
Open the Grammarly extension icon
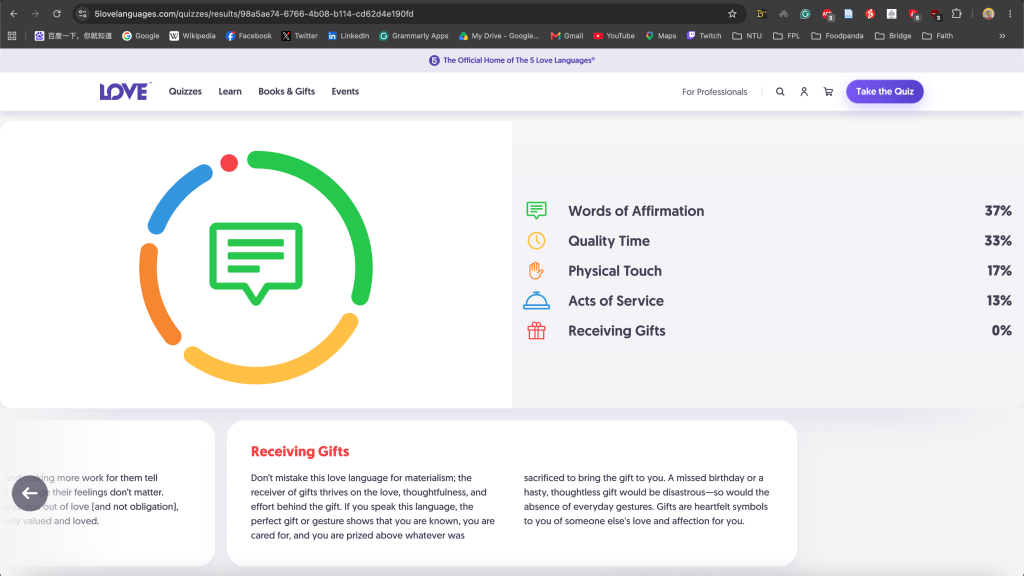(x=805, y=14)
